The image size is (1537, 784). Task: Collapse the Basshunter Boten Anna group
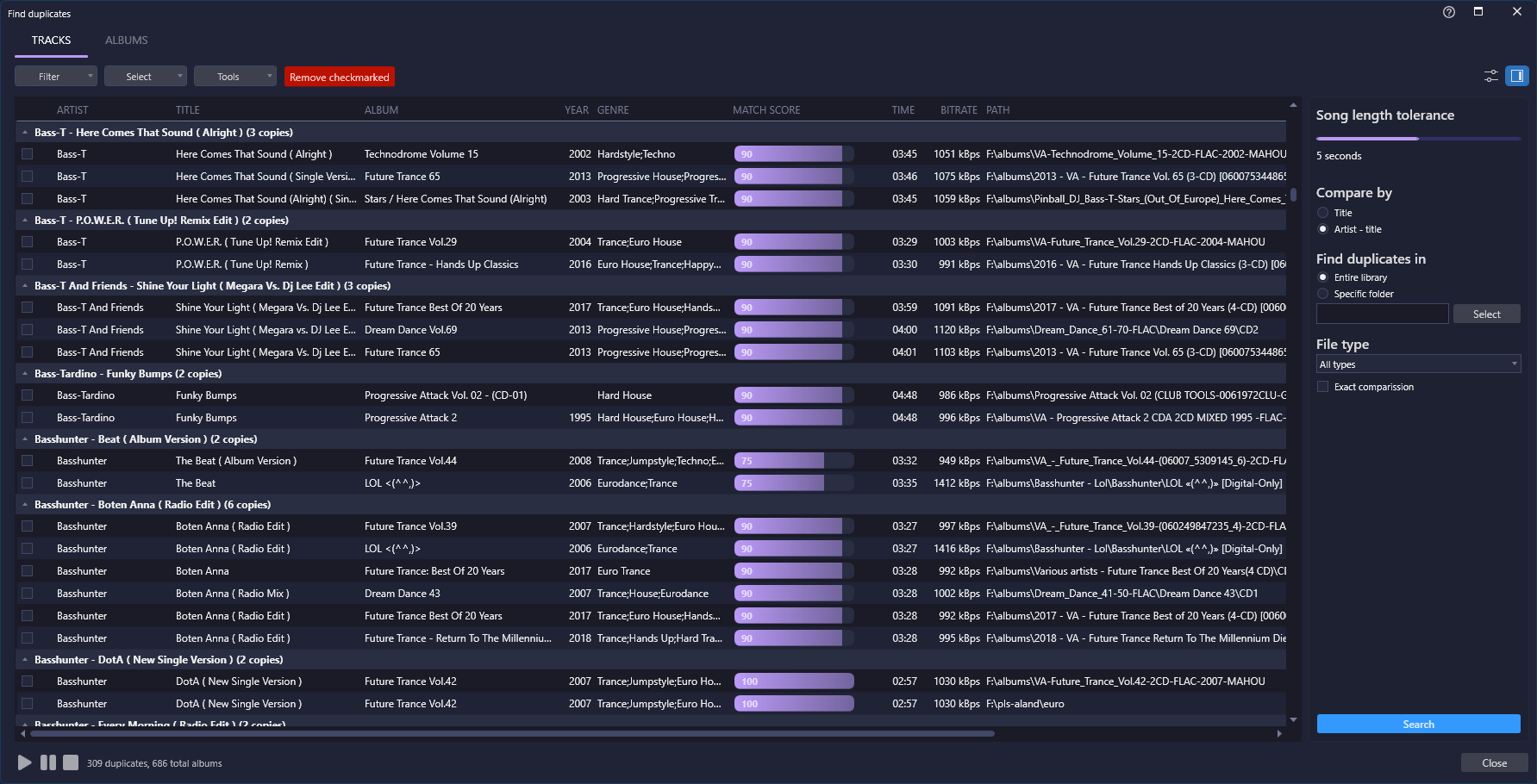point(25,505)
